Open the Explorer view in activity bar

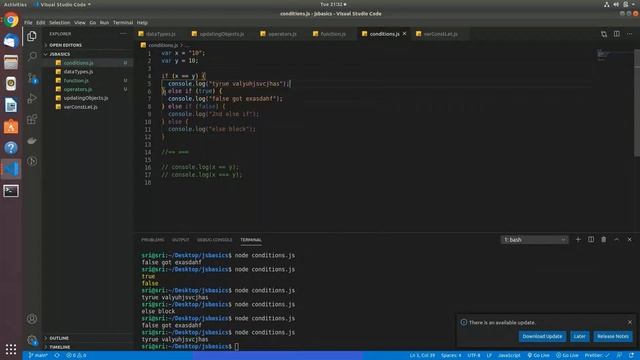click(x=32, y=36)
